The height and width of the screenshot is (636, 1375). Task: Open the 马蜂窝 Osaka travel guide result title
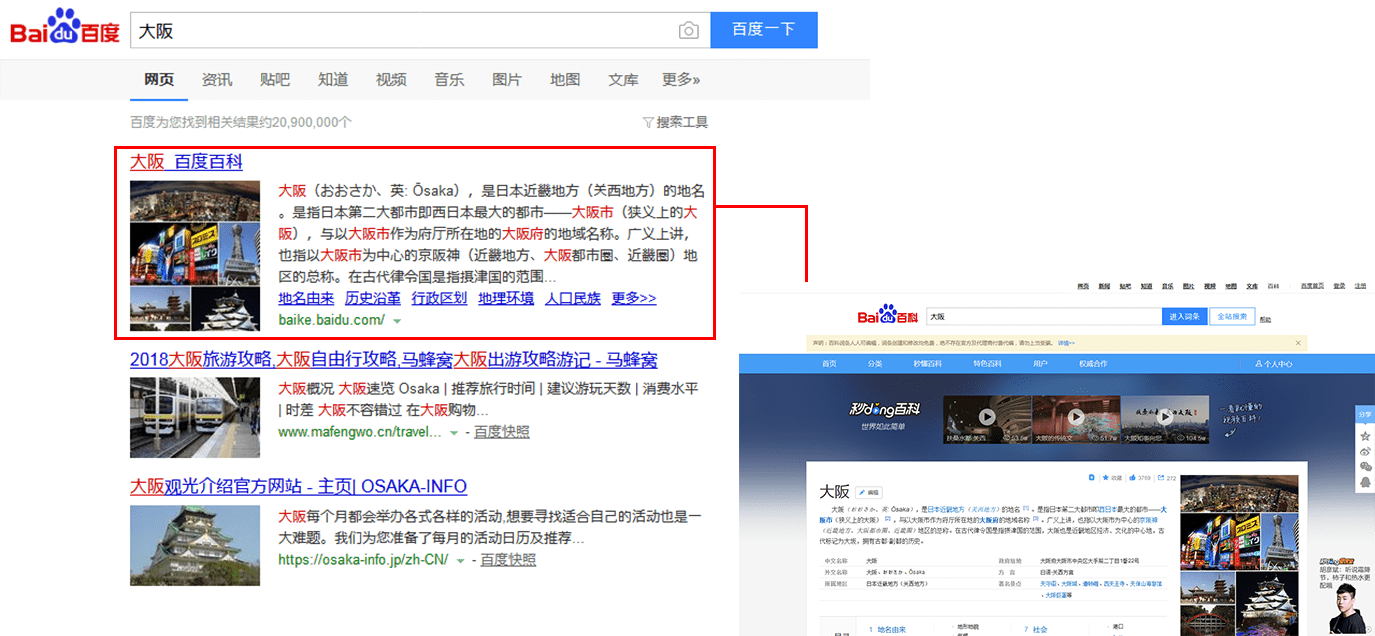point(394,360)
